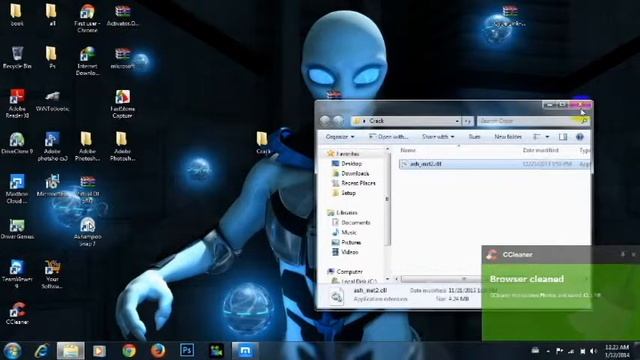Open the Your Software shopping cart shortcut
Screen dimensions: 640x360
point(52,274)
